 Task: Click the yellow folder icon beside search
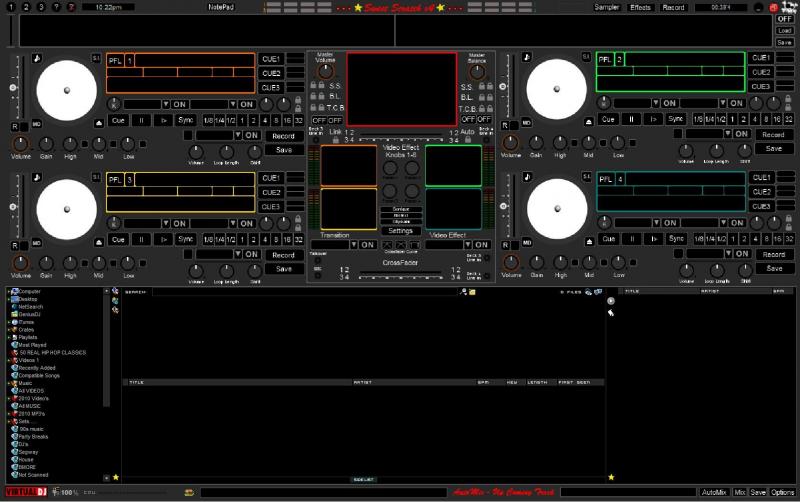(472, 292)
